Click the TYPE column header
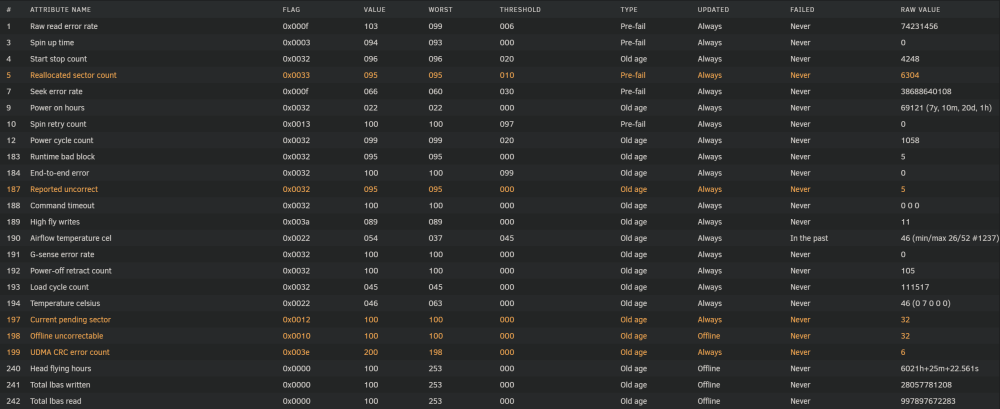The image size is (1000, 409). coord(629,10)
